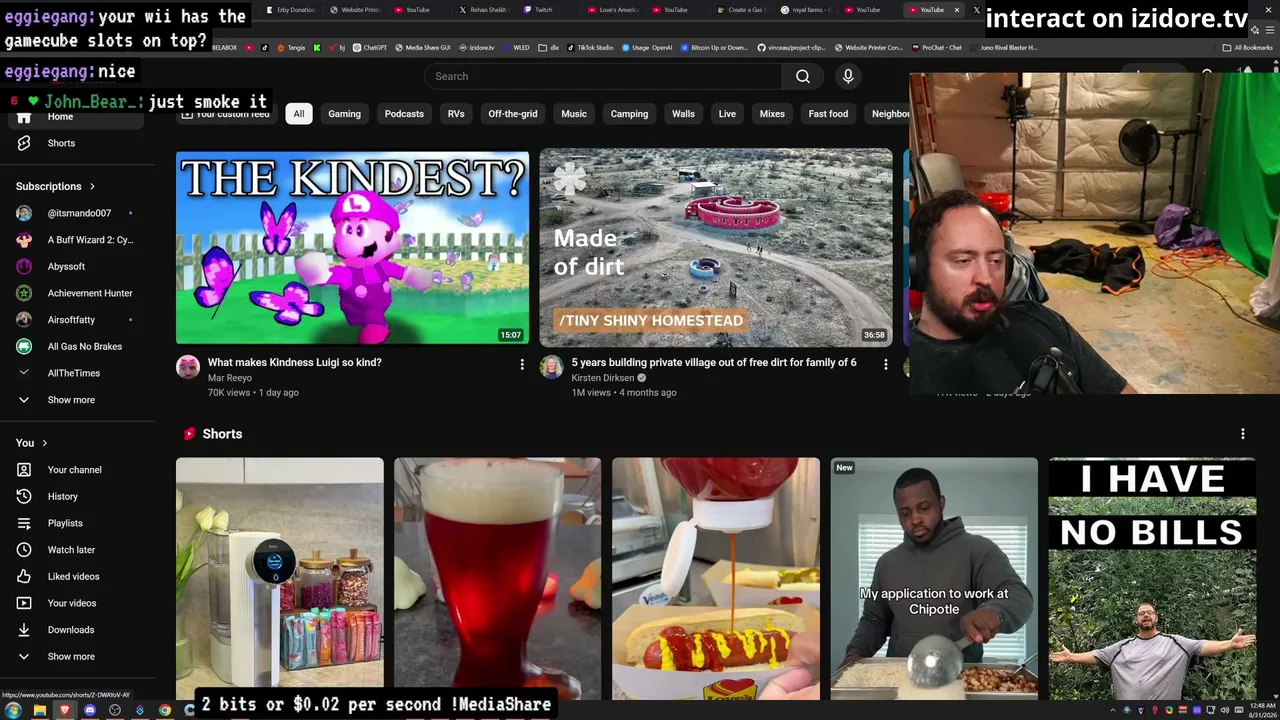1280x720 pixels.
Task: Click the volume icon in system tray
Action: tap(1225, 710)
